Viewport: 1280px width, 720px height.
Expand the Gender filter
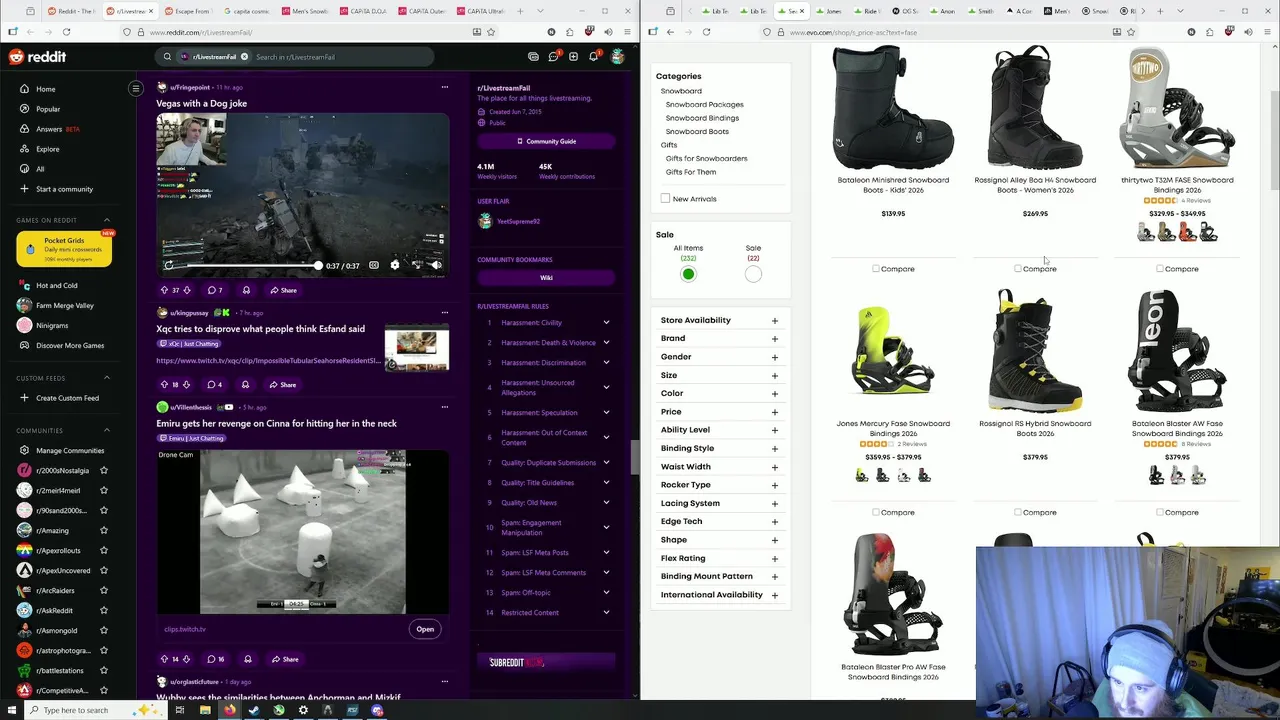(x=775, y=357)
